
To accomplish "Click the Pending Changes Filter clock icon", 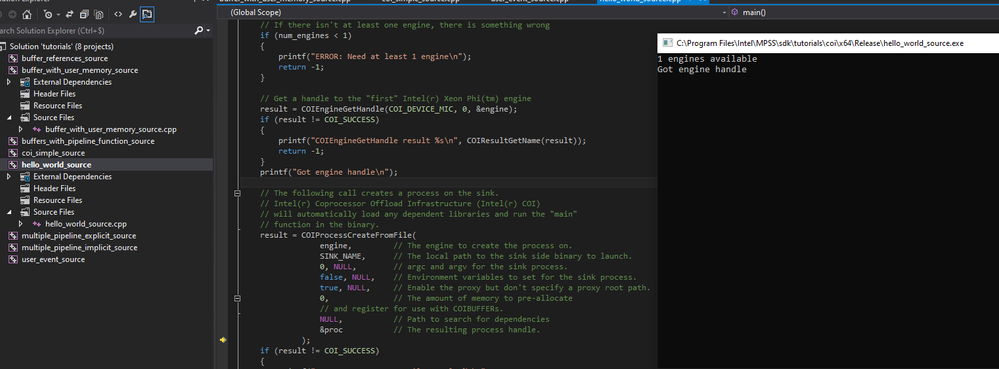I will pos(48,14).
